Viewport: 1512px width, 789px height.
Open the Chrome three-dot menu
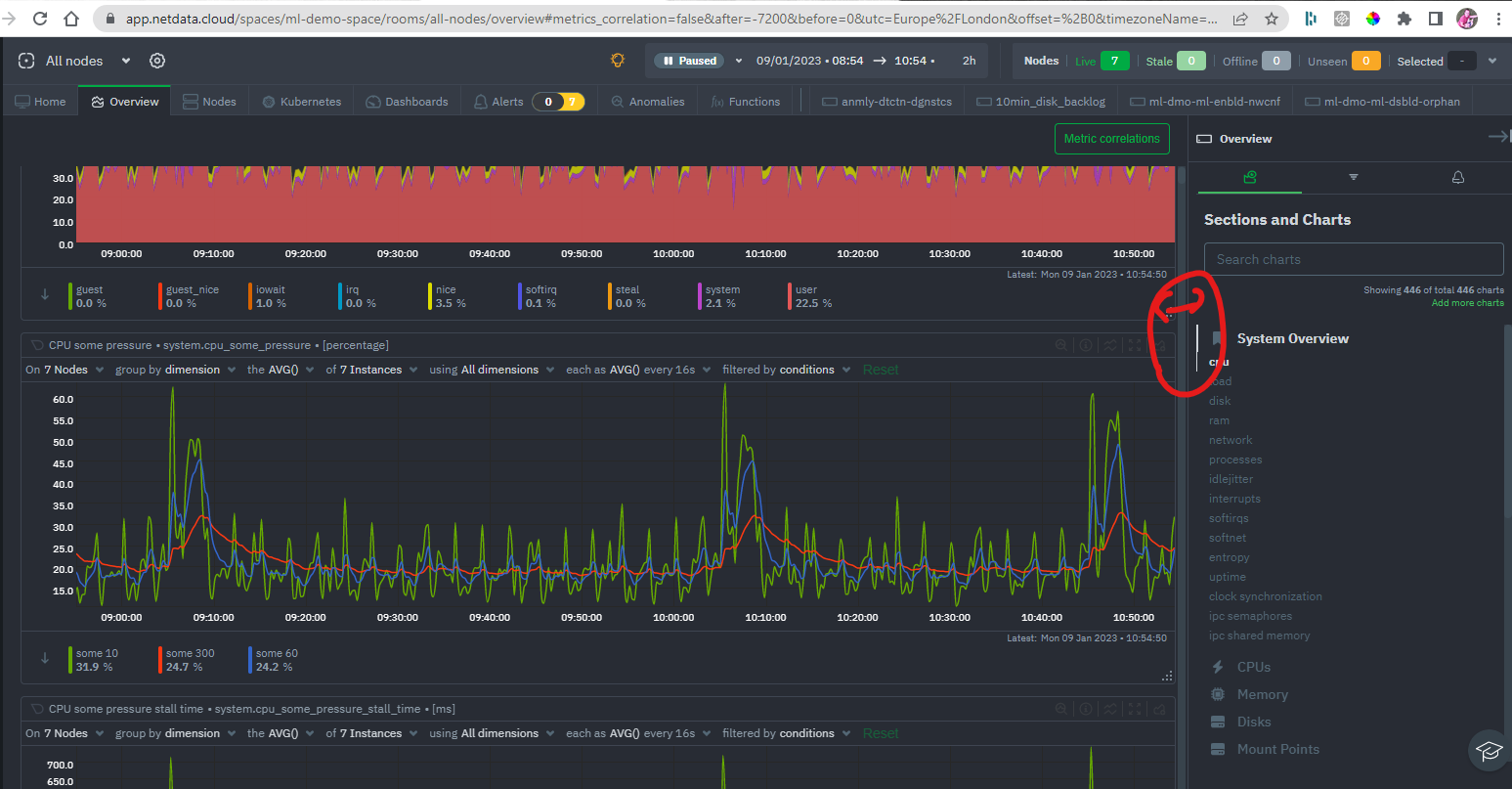(x=1498, y=19)
